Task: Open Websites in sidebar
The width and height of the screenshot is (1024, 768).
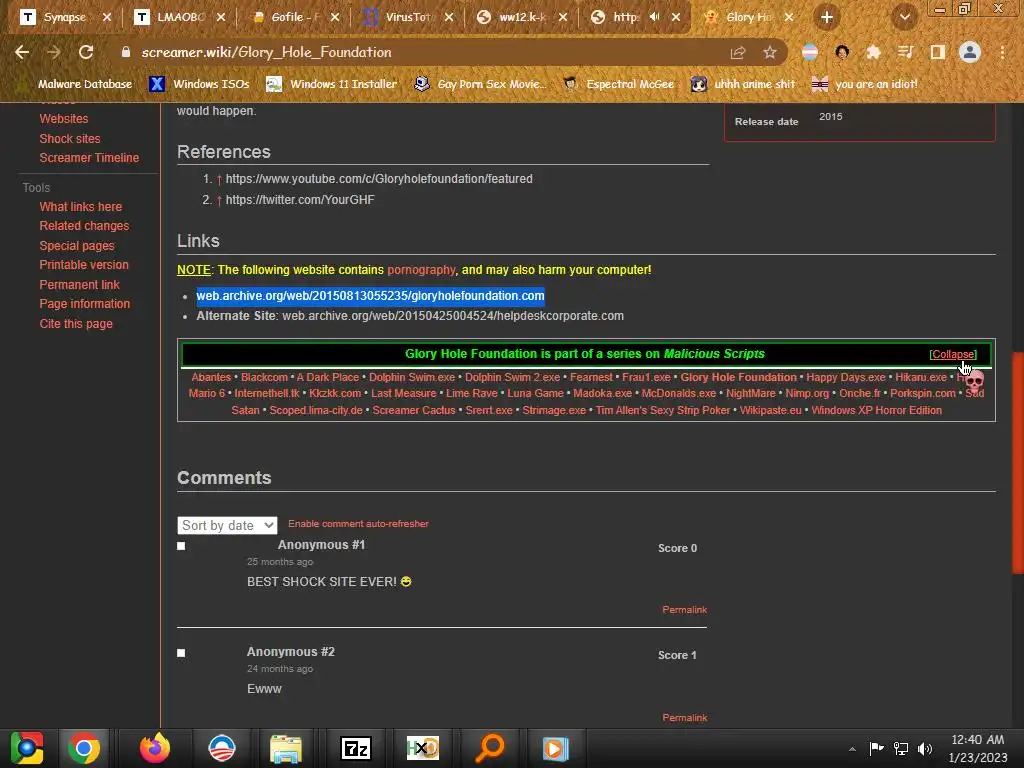Action: coord(63,119)
